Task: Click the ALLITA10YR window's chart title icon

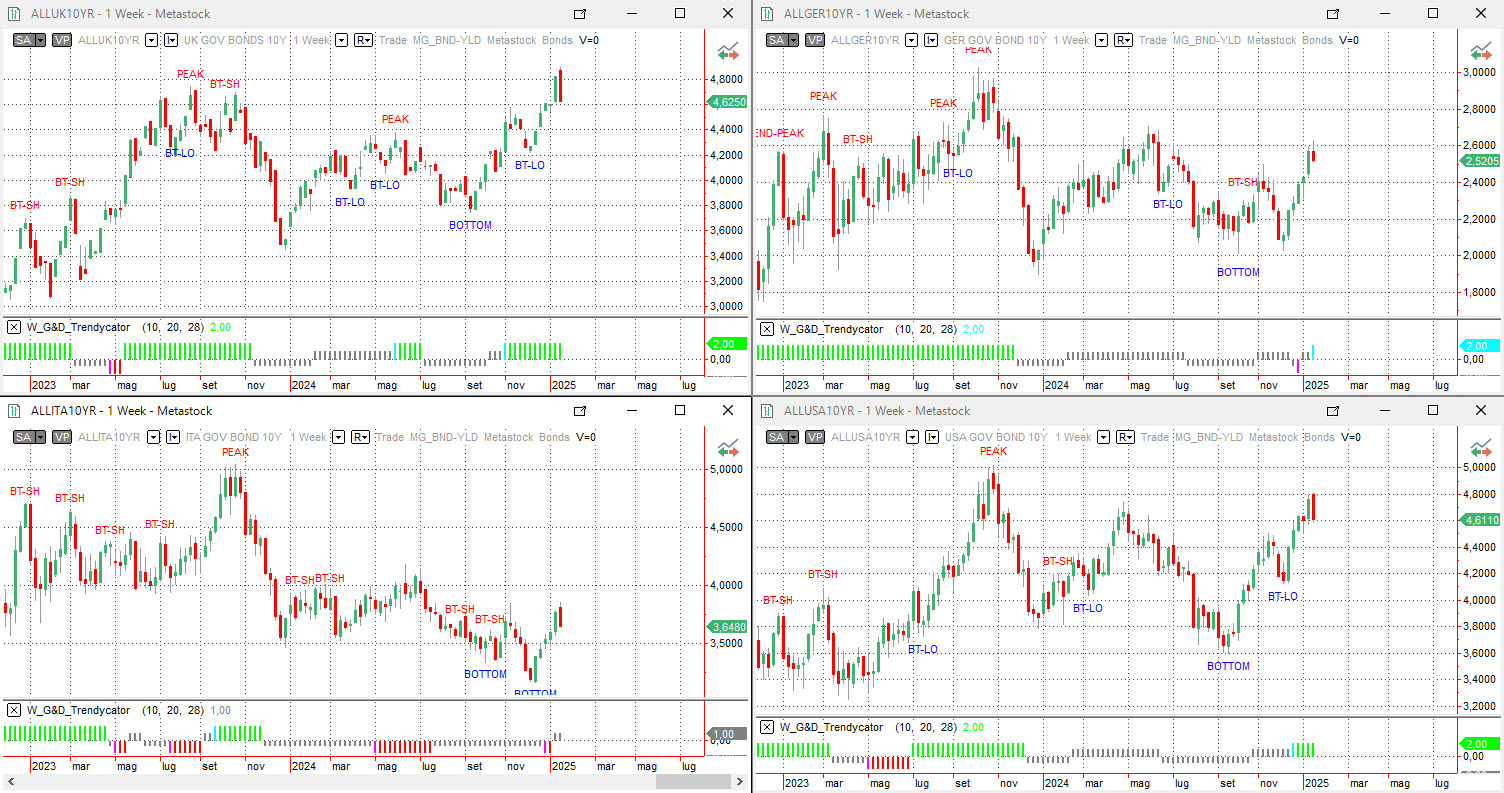Action: click(15, 410)
